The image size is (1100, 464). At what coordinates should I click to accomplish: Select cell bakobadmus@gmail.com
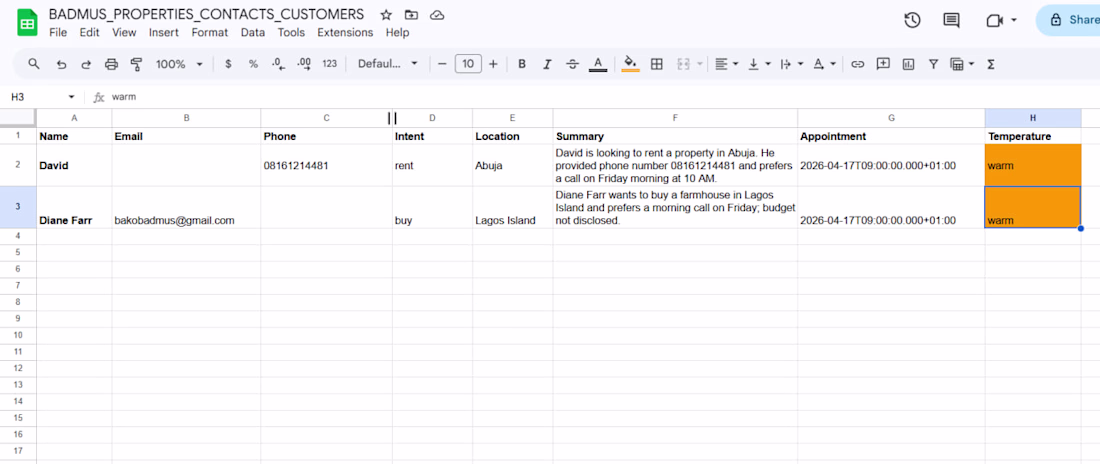pyautogui.click(x=186, y=207)
